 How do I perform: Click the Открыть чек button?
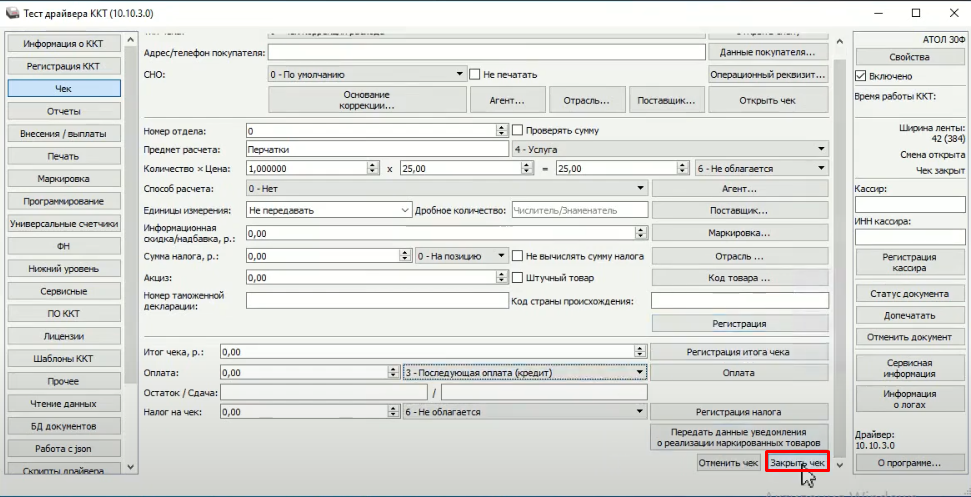pos(768,100)
